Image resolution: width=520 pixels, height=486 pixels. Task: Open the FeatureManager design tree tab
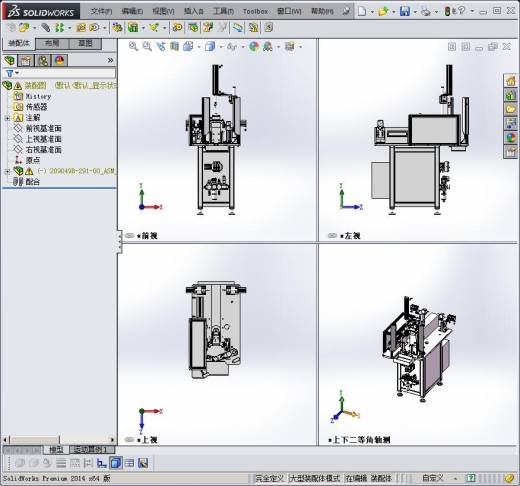(x=10, y=61)
